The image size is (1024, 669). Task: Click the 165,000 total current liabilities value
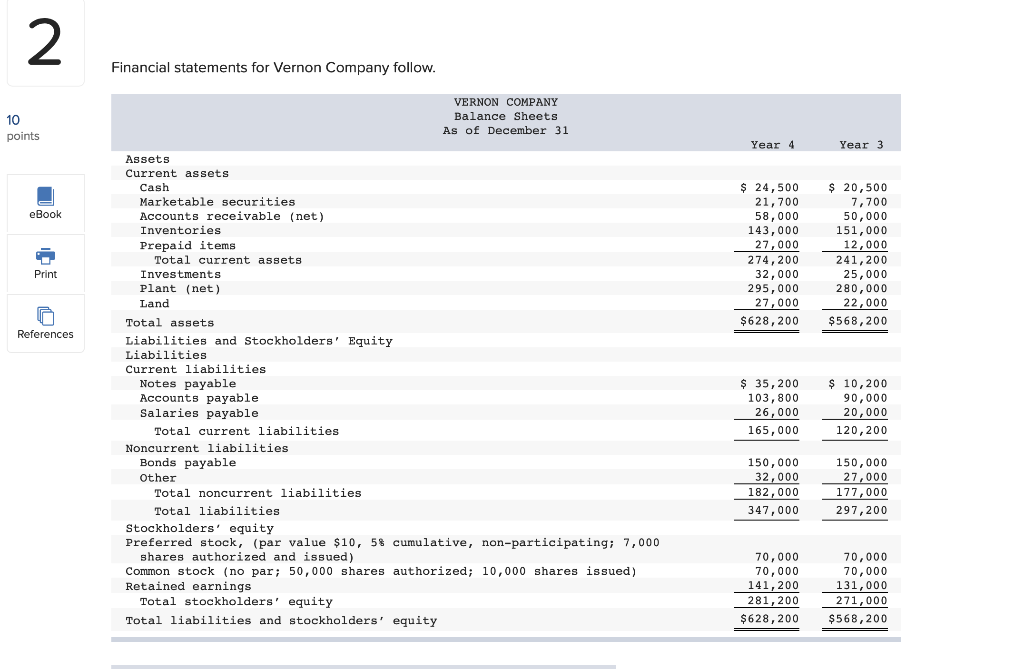pos(773,431)
